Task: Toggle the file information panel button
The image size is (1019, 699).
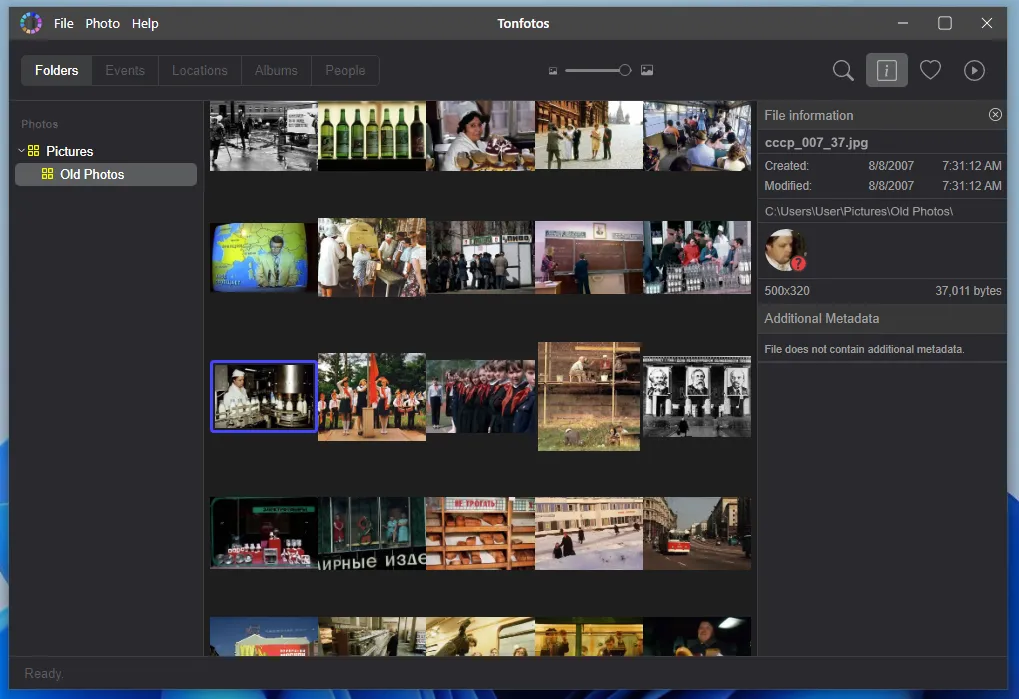Action: click(x=886, y=70)
